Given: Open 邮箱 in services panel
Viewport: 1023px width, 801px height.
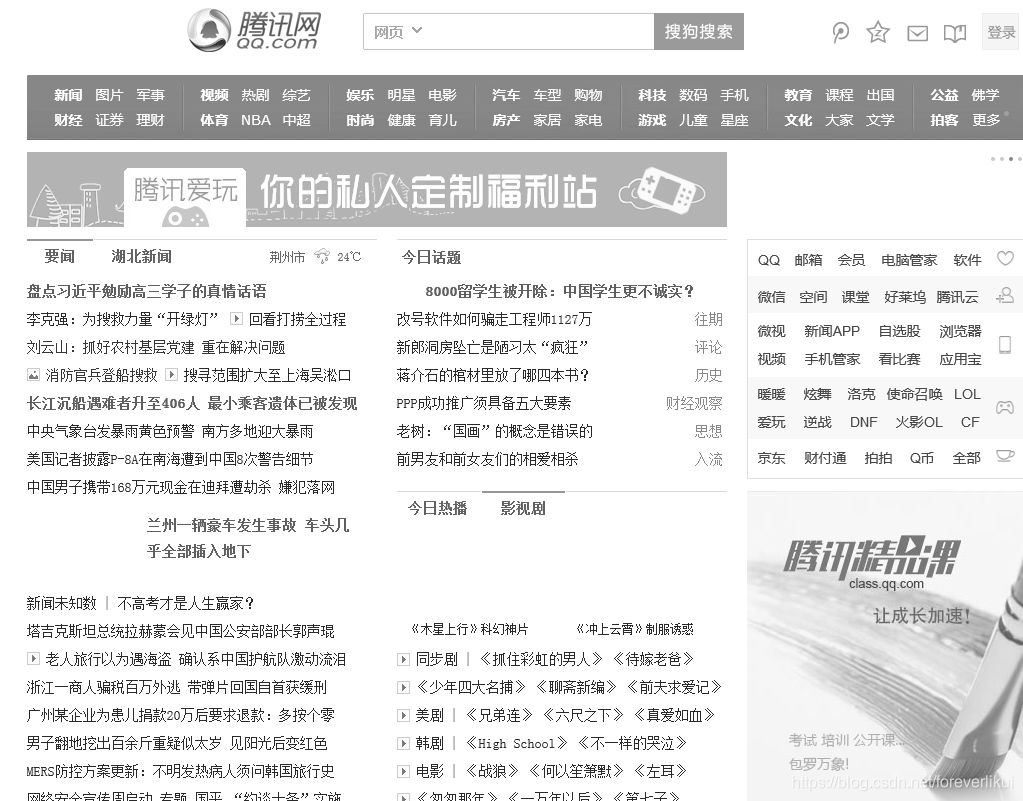Looking at the screenshot, I should pyautogui.click(x=808, y=260).
